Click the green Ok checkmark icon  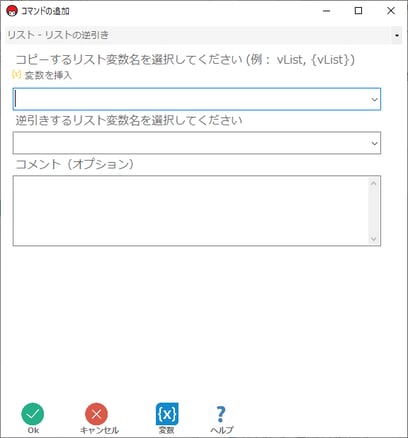[x=33, y=414]
